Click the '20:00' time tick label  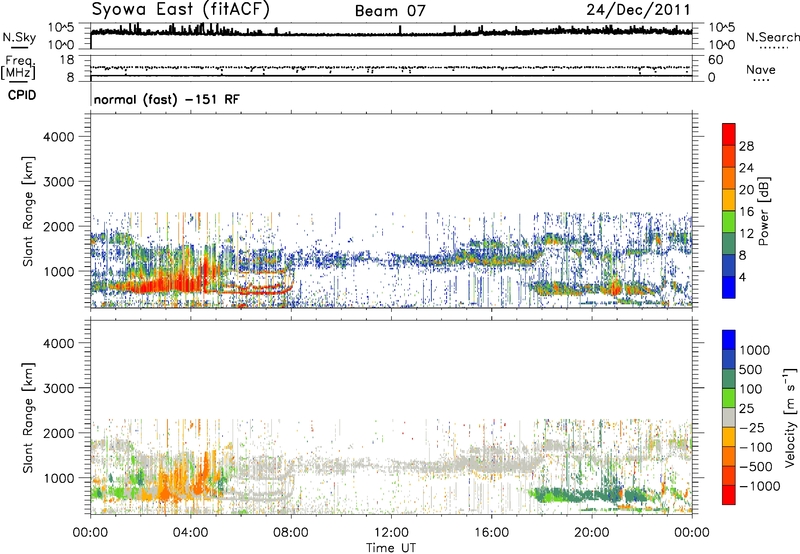(x=592, y=533)
